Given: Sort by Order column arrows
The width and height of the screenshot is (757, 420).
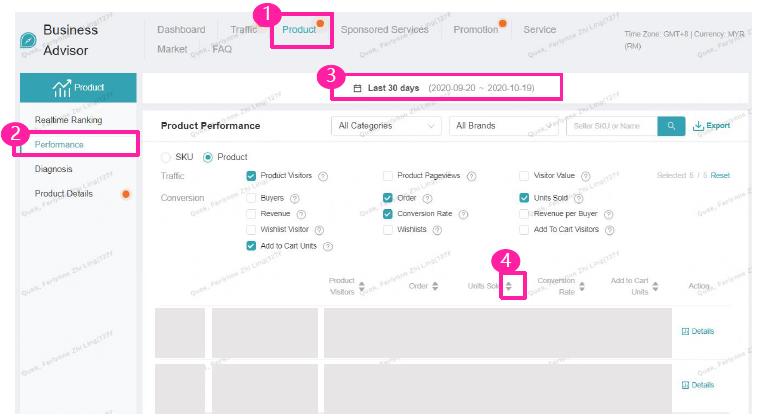Looking at the screenshot, I should tap(435, 286).
